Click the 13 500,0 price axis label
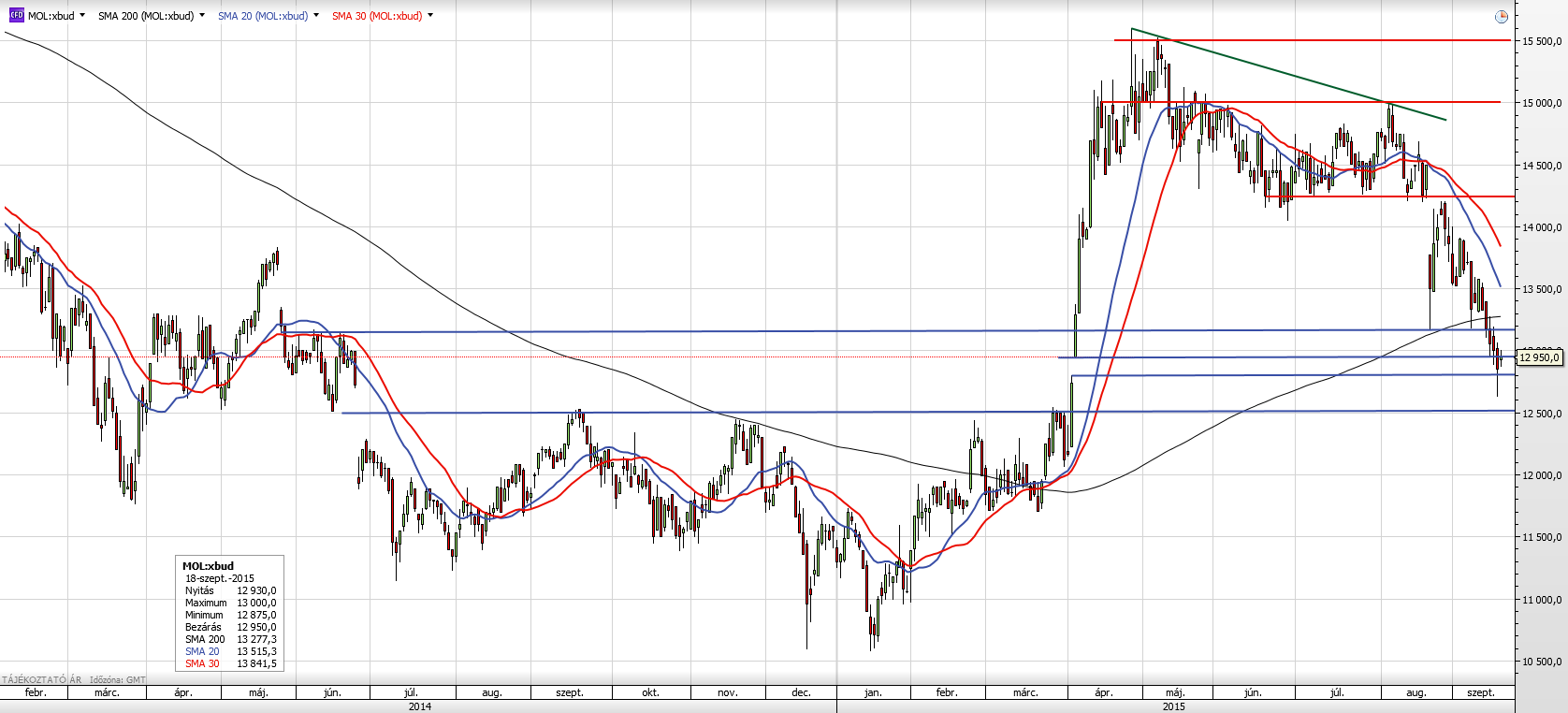Screen dimensions: 1568x713 pyautogui.click(x=1543, y=289)
